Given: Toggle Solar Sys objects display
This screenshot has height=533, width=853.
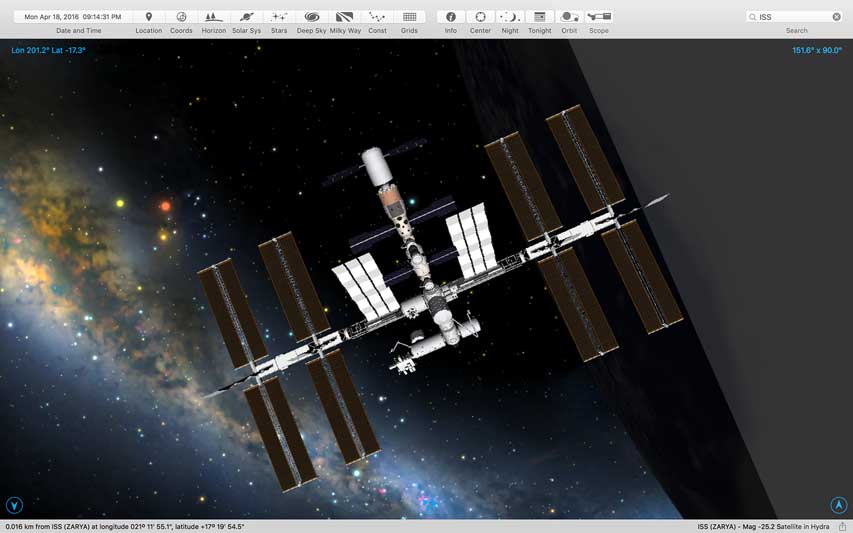Looking at the screenshot, I should click(246, 17).
